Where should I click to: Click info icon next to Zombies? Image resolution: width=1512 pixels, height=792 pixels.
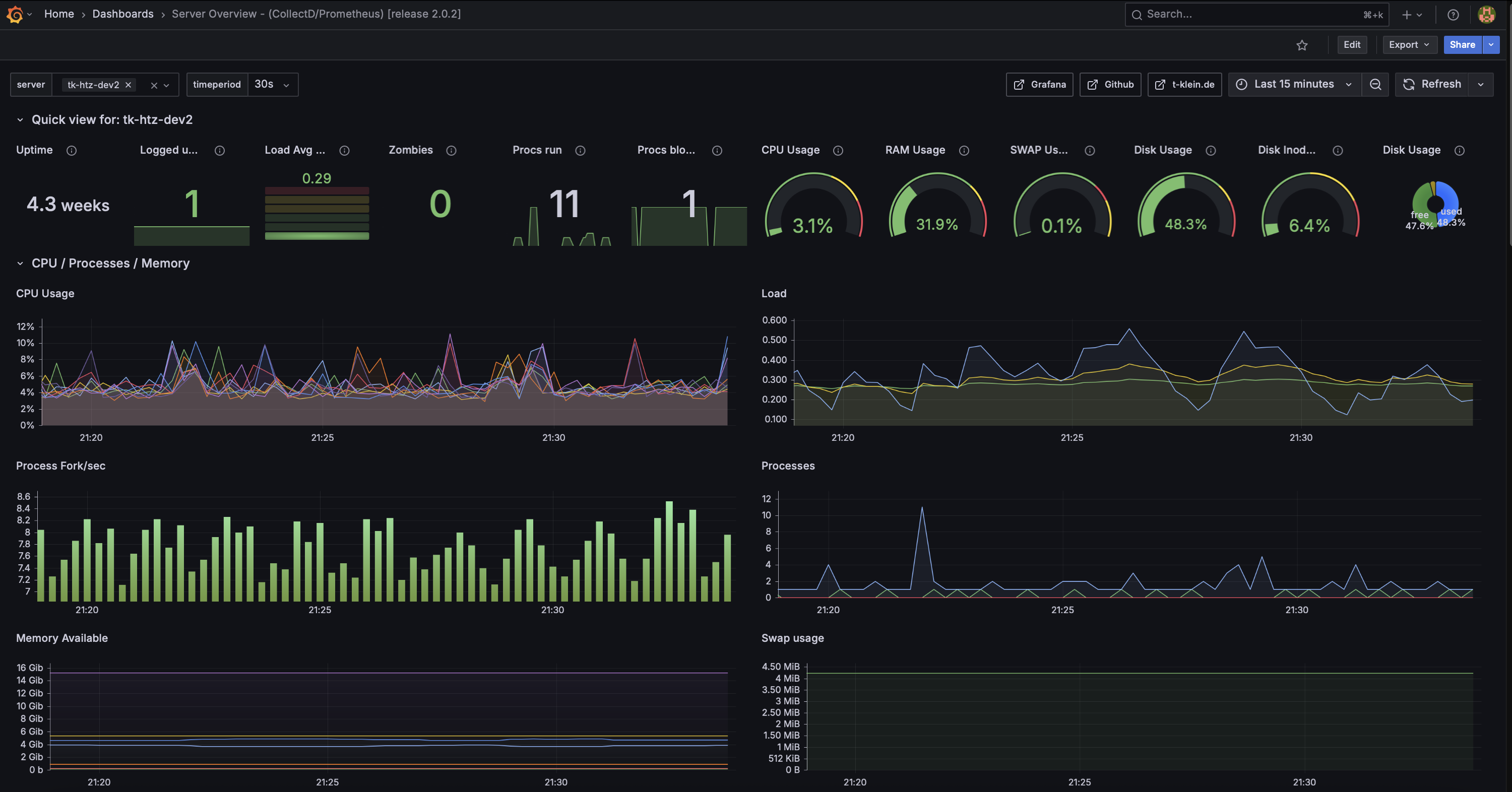452,151
